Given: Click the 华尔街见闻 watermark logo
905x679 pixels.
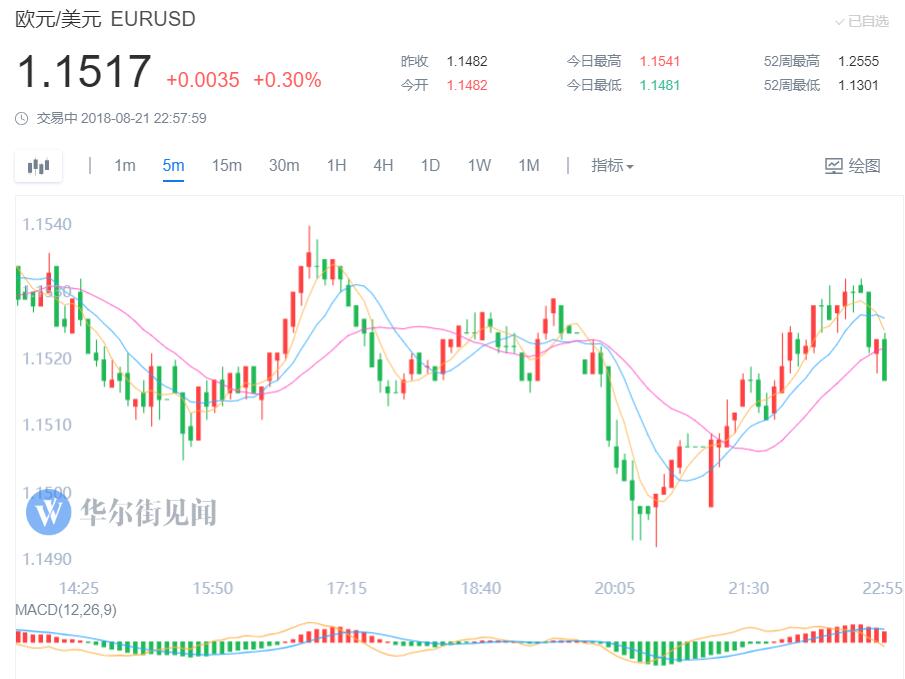Looking at the screenshot, I should pos(46,513).
